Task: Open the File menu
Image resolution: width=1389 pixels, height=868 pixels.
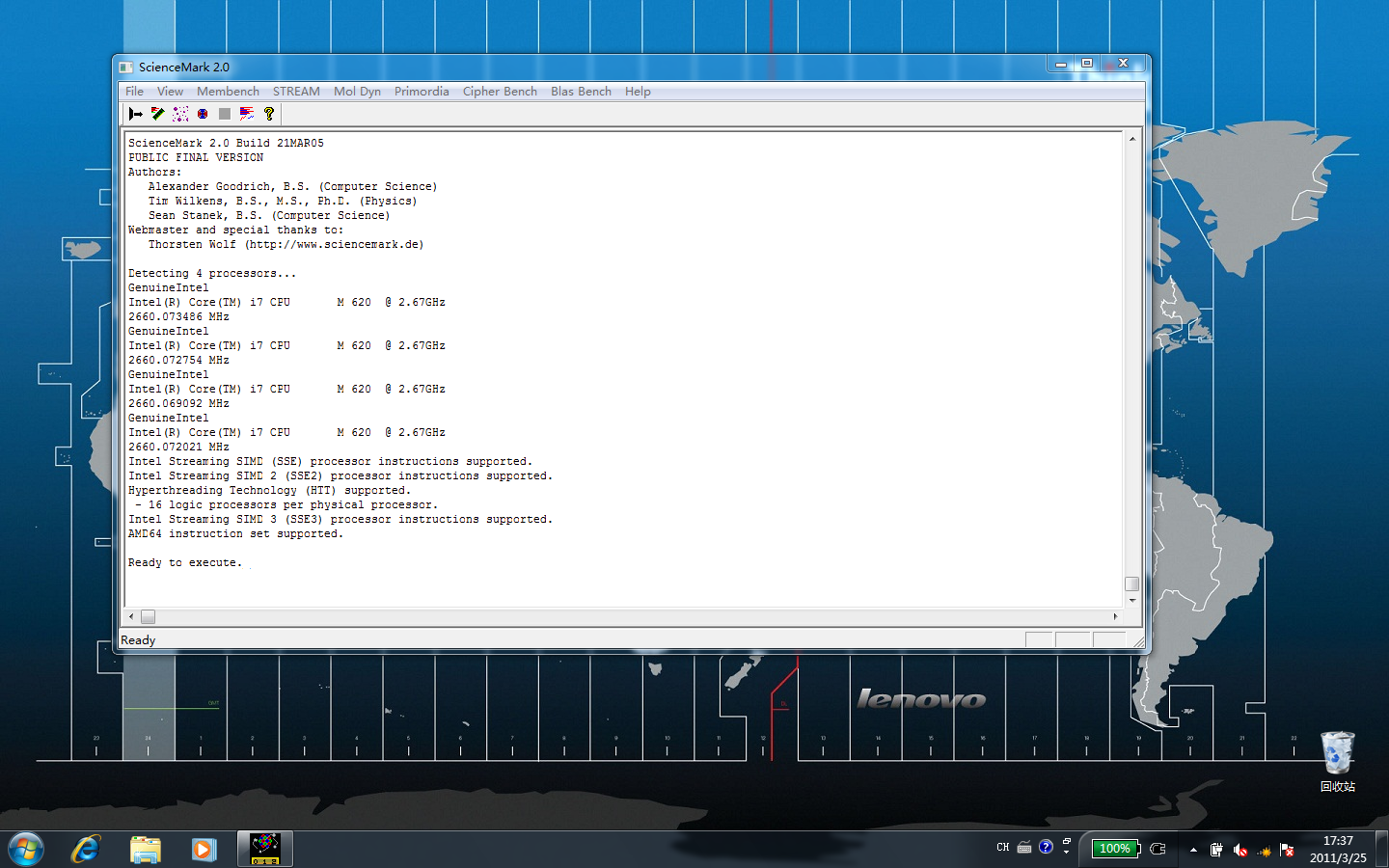Action: (x=134, y=92)
